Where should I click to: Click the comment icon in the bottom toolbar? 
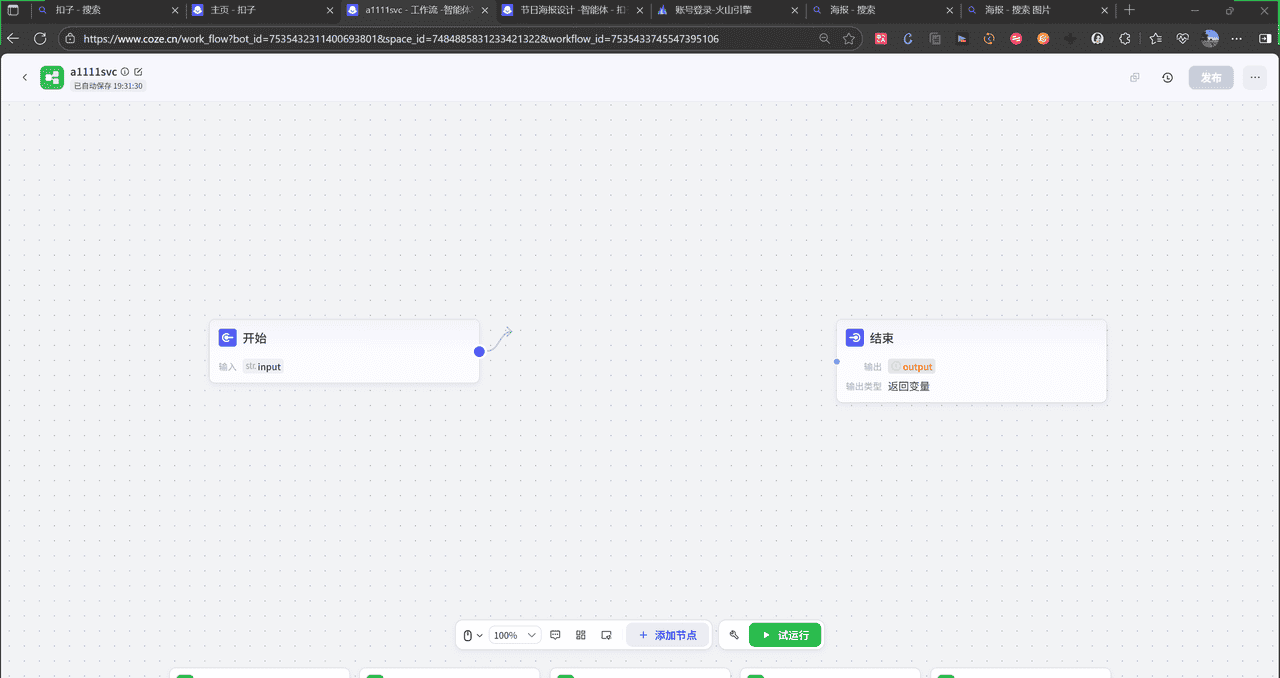tap(555, 635)
